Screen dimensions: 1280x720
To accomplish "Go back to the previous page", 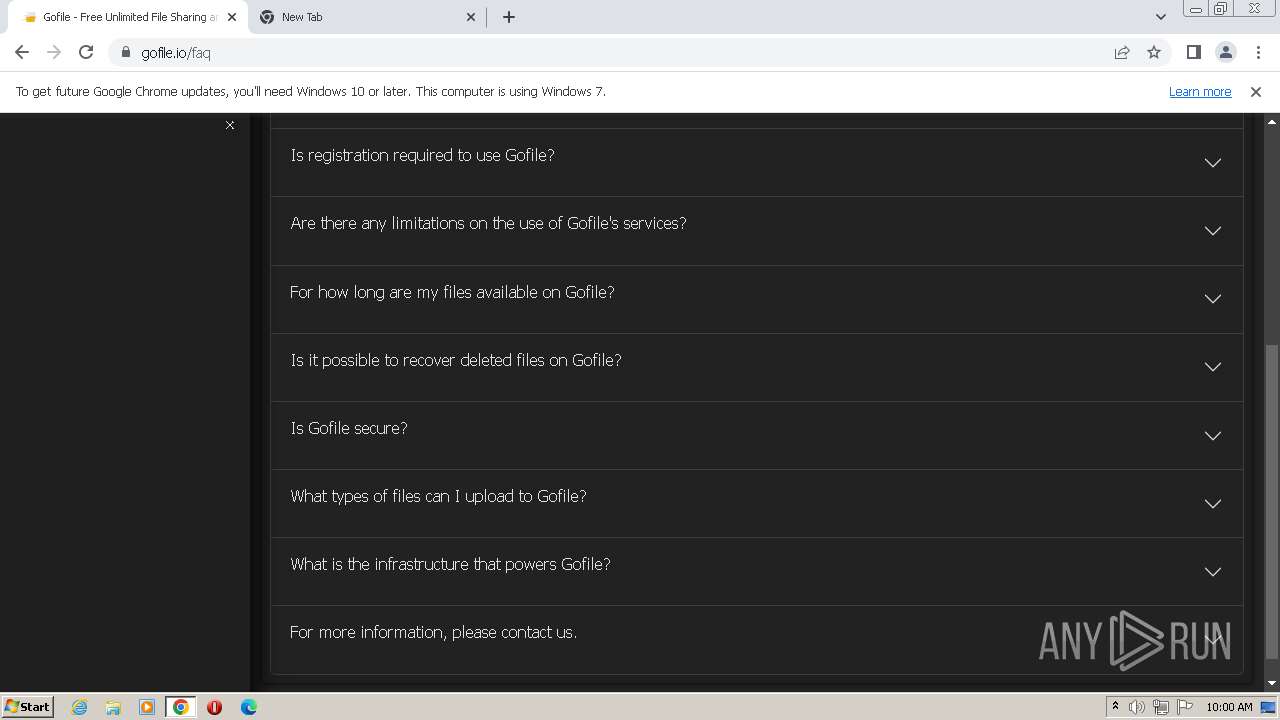I will (x=22, y=52).
